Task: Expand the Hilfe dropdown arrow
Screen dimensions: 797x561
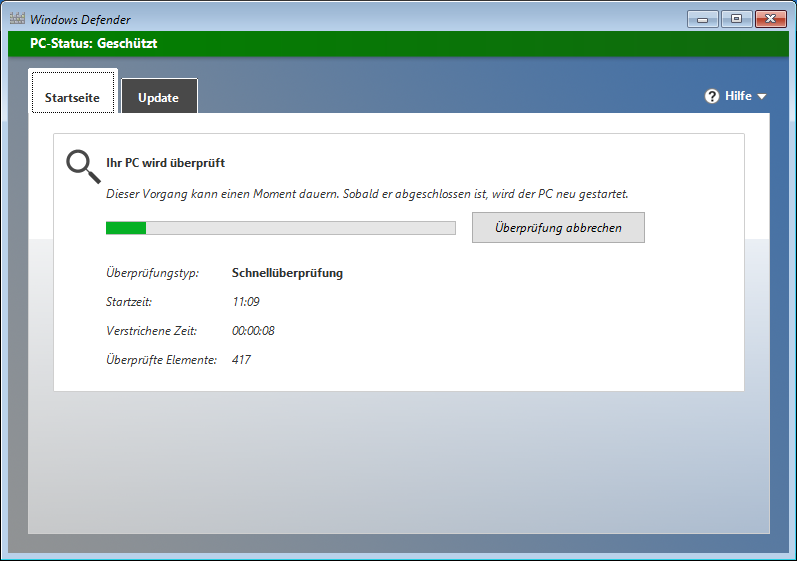Action: (761, 97)
